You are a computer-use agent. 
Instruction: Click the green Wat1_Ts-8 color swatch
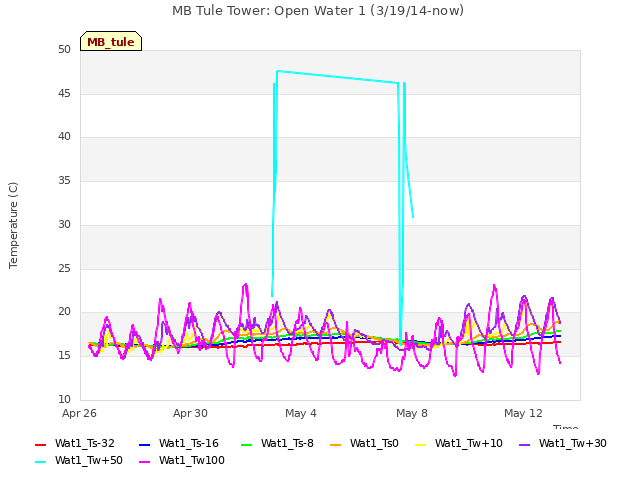[x=247, y=444]
